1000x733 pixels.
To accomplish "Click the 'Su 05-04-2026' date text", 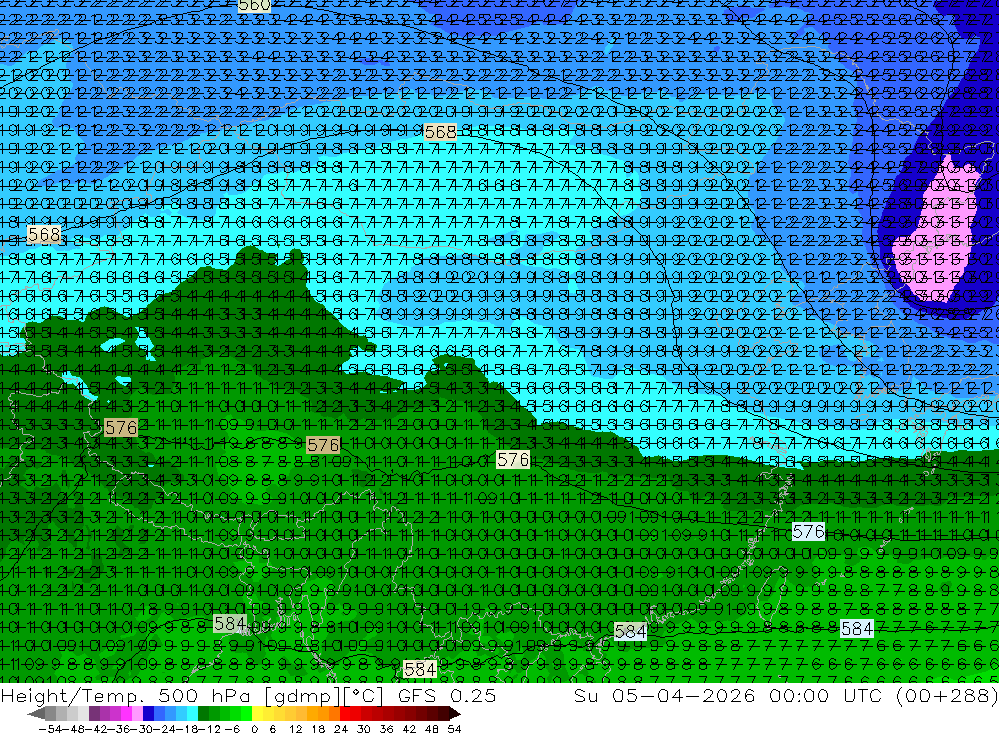I will coord(665,696).
